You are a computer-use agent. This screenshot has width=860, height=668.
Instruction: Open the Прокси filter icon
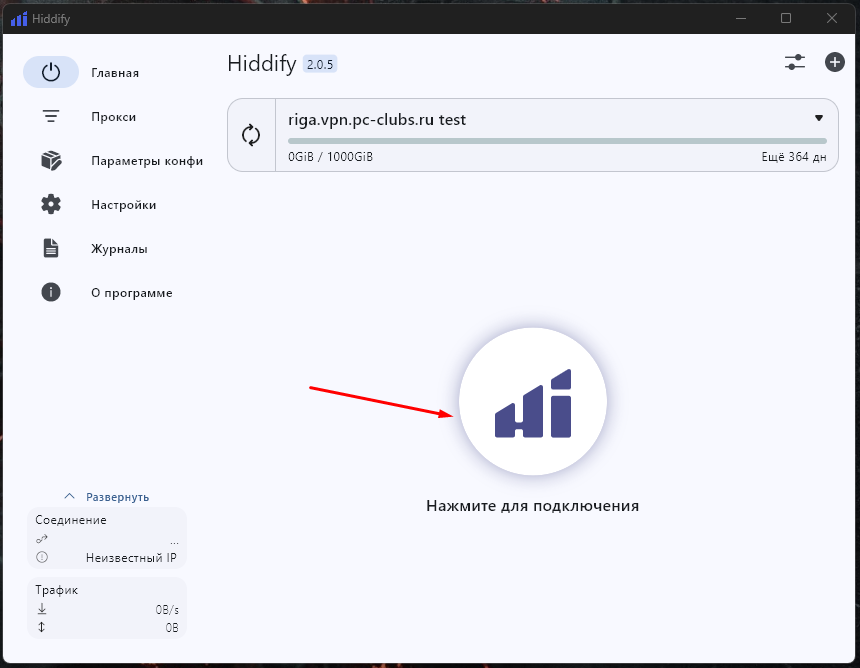pos(51,117)
